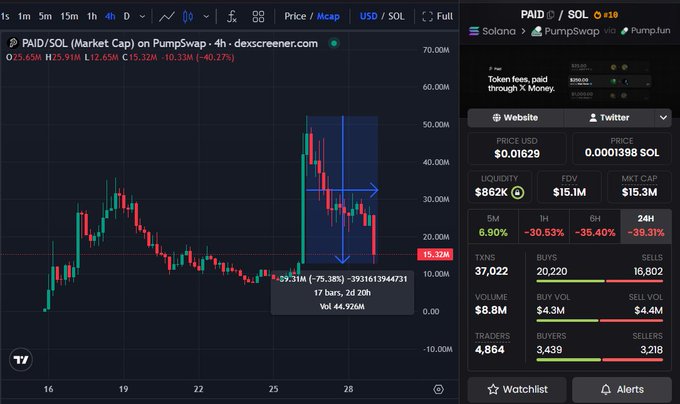Click the PAID token logo in chart legend
This screenshot has height=404, width=680.
click(13, 43)
